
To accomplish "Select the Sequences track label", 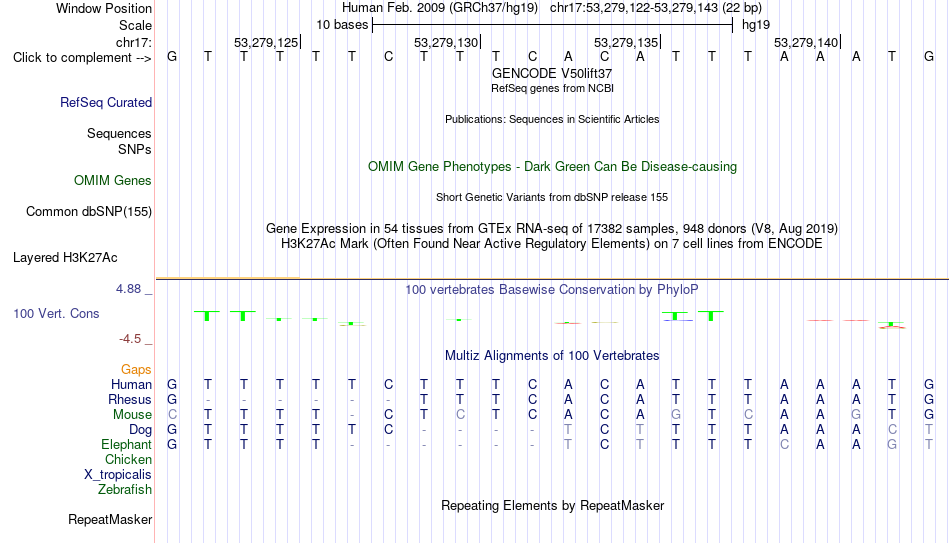I will pyautogui.click(x=119, y=133).
